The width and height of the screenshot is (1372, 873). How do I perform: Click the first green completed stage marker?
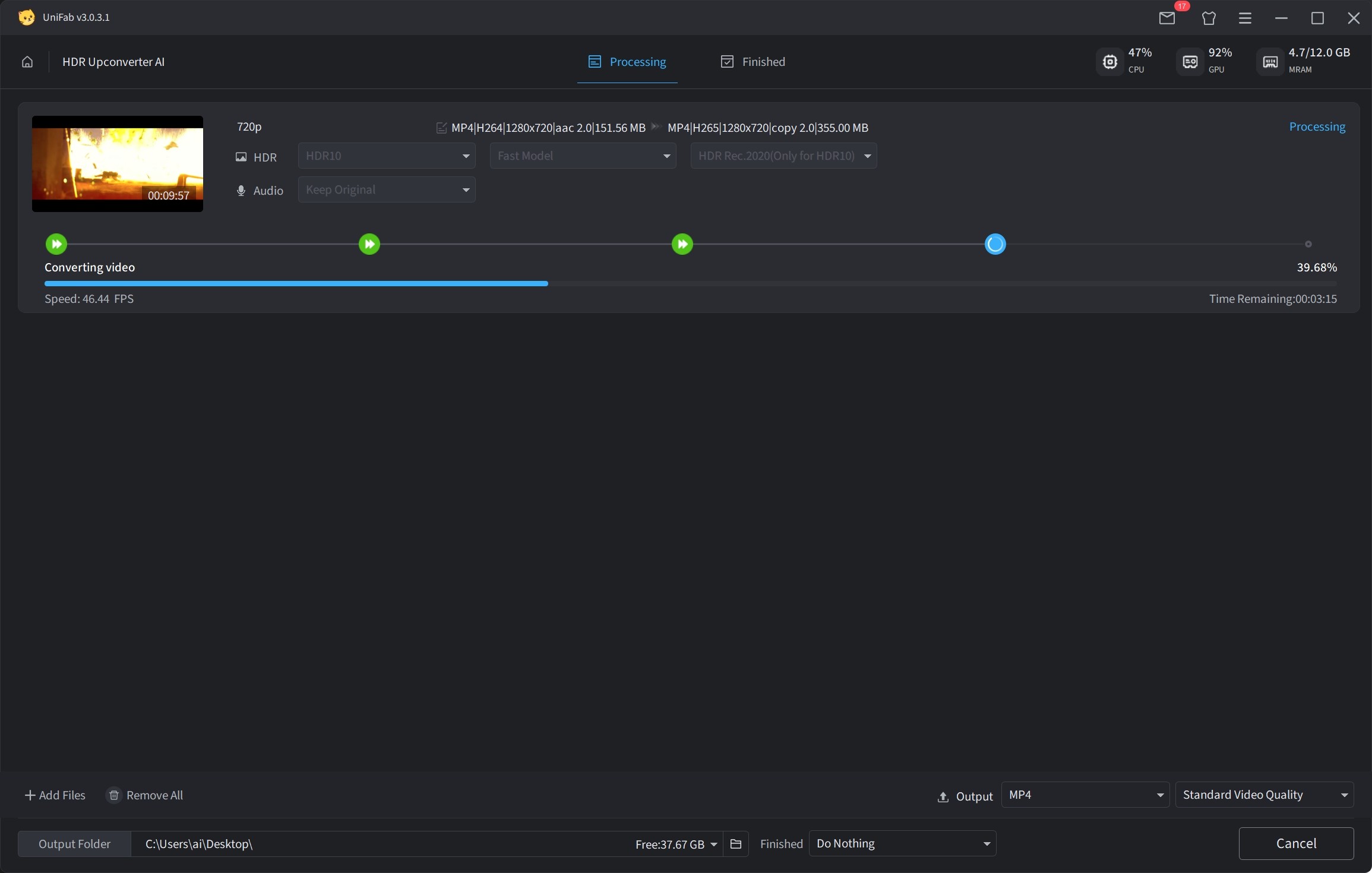pyautogui.click(x=56, y=244)
